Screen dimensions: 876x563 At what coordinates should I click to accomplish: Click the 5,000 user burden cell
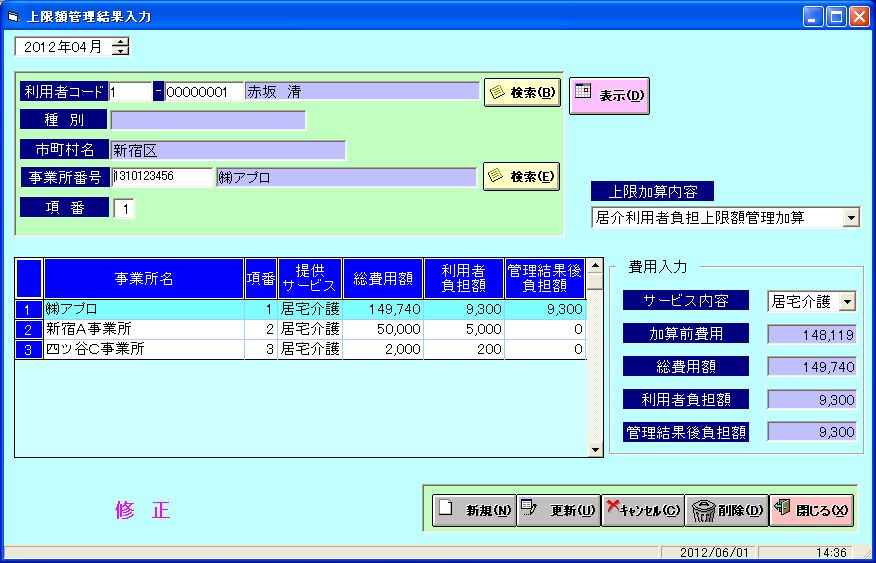pyautogui.click(x=464, y=330)
